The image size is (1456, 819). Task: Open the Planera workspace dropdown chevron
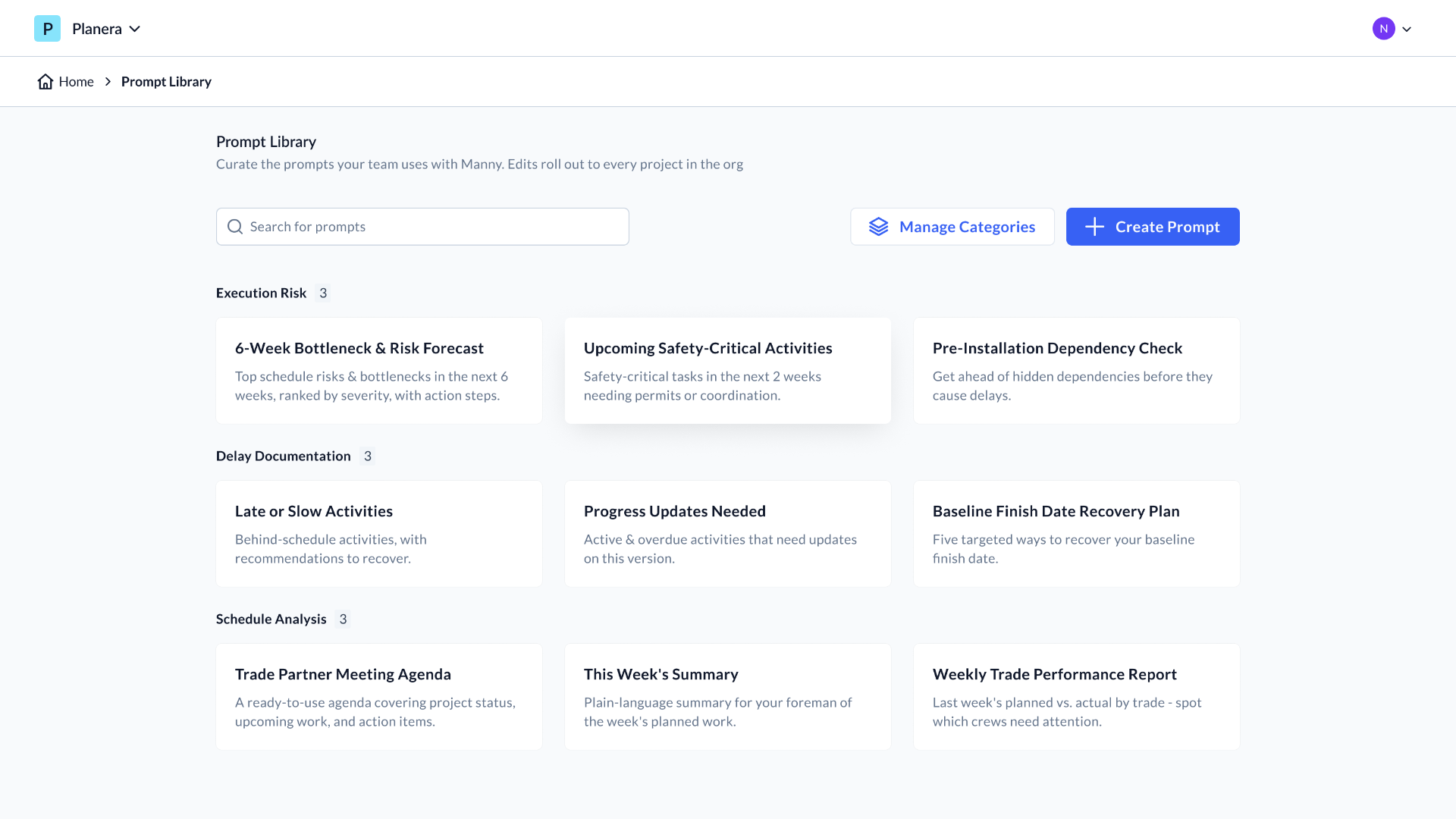tap(135, 29)
